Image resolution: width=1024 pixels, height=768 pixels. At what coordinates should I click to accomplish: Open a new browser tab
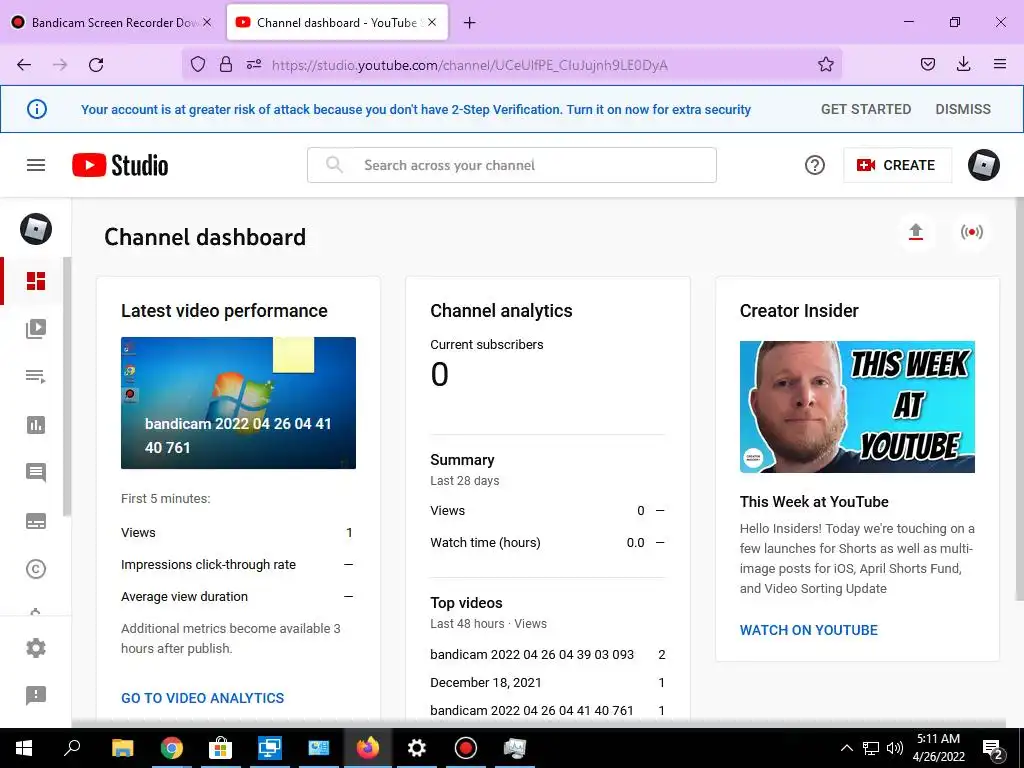pyautogui.click(x=469, y=23)
